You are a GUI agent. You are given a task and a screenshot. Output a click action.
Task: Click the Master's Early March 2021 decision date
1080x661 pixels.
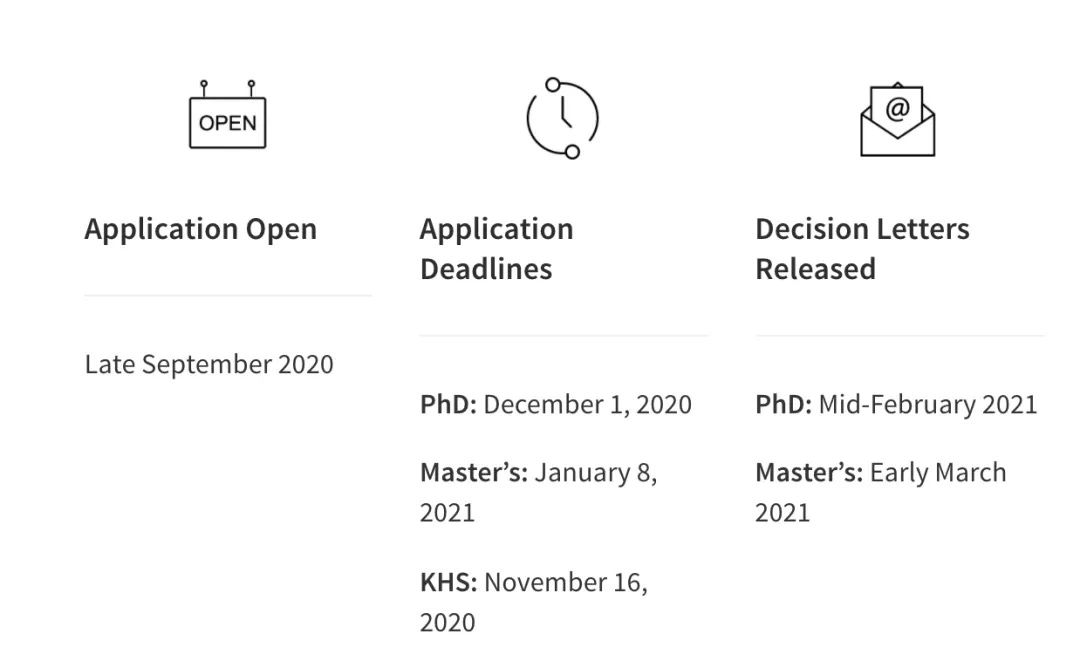point(881,492)
